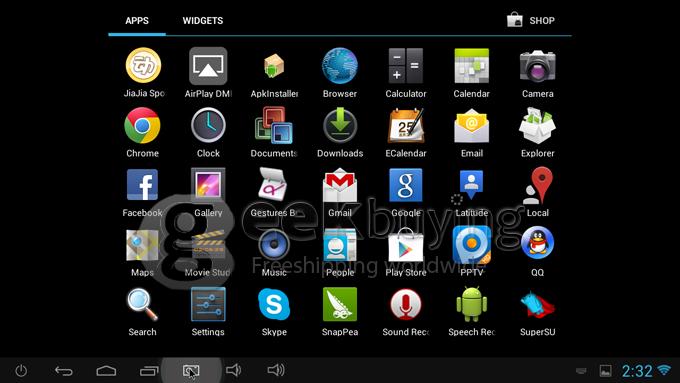Tap the Back navigation button
Screen dimensions: 680x383
63,370
